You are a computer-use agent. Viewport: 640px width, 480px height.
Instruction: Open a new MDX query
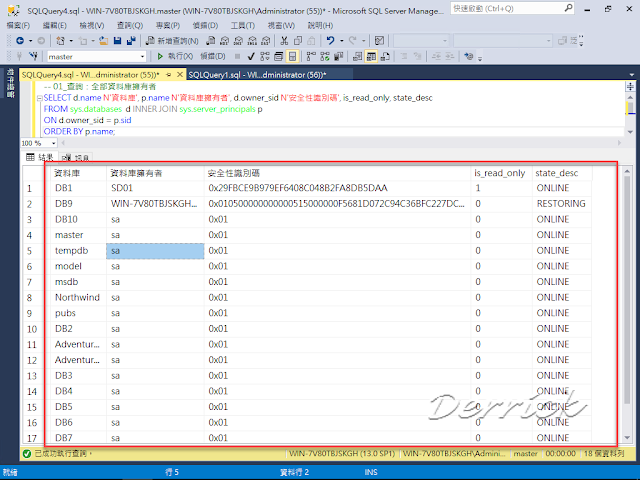(224, 40)
